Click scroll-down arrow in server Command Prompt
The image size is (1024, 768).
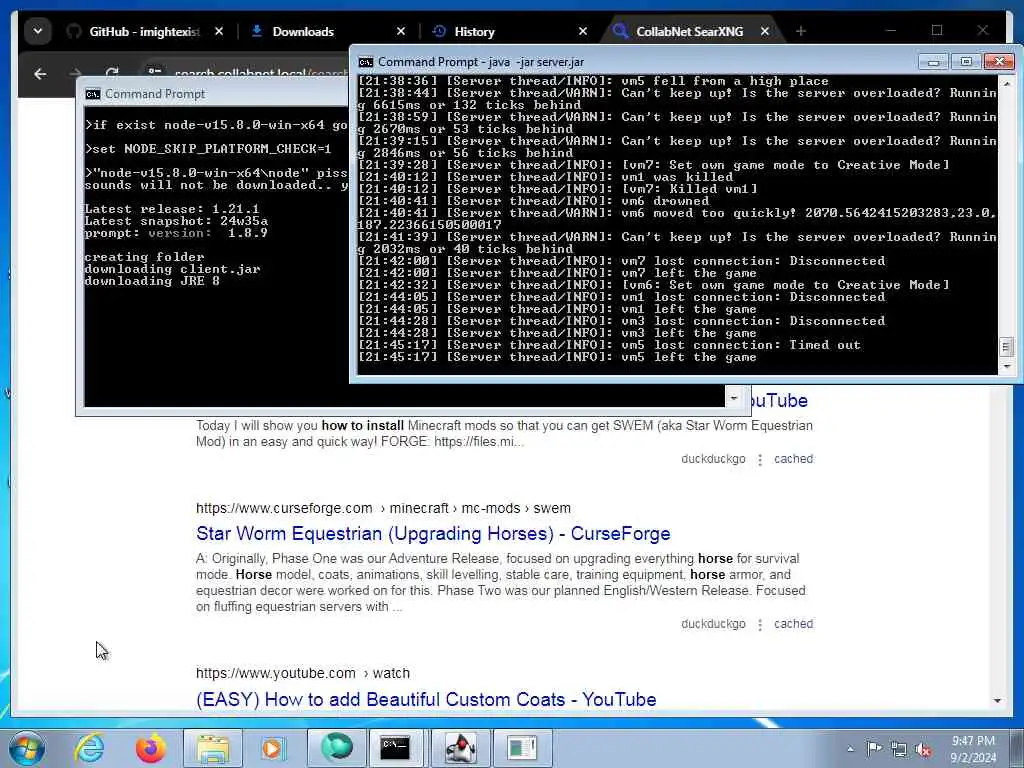click(1006, 366)
